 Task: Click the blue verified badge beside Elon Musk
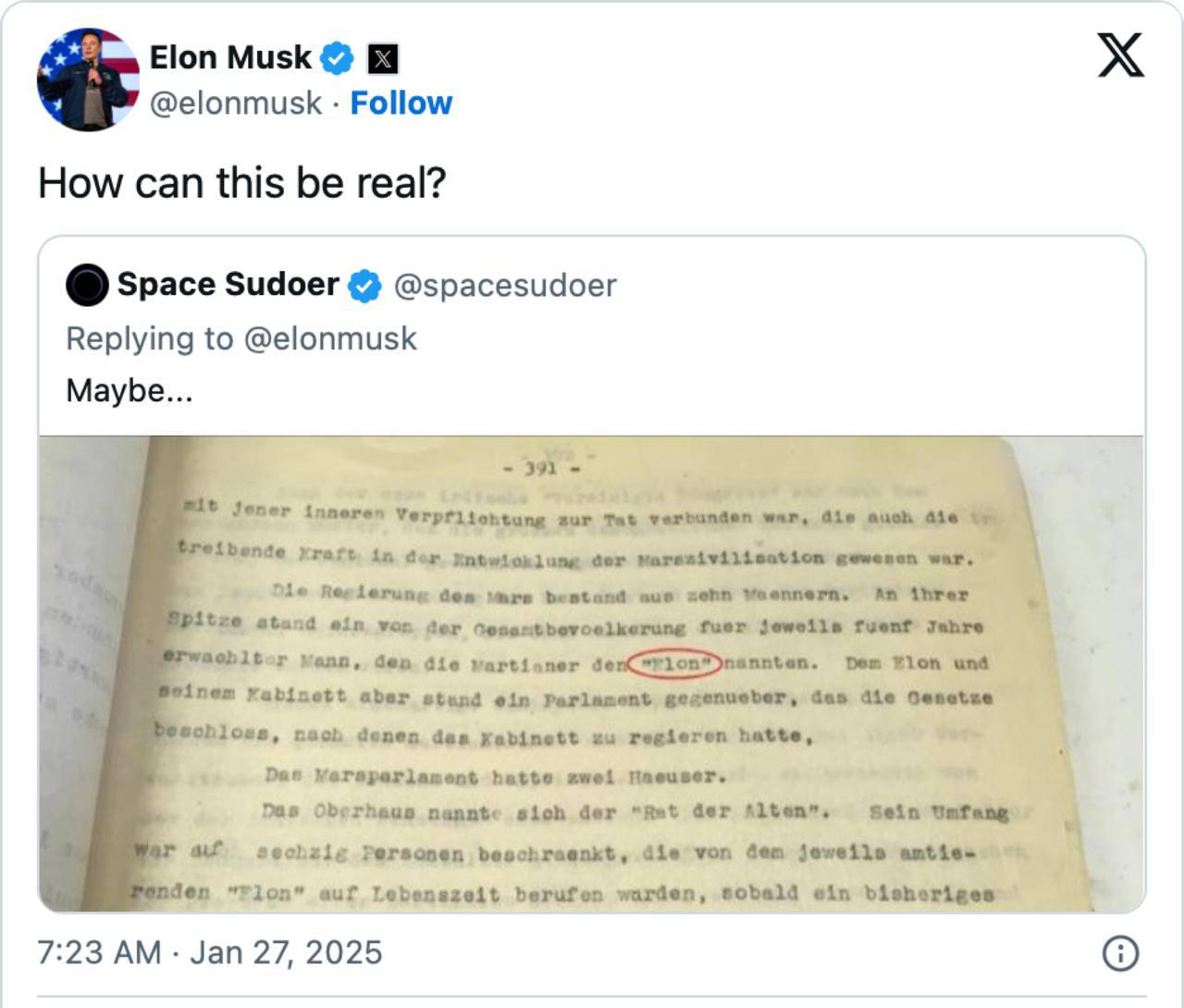(337, 58)
